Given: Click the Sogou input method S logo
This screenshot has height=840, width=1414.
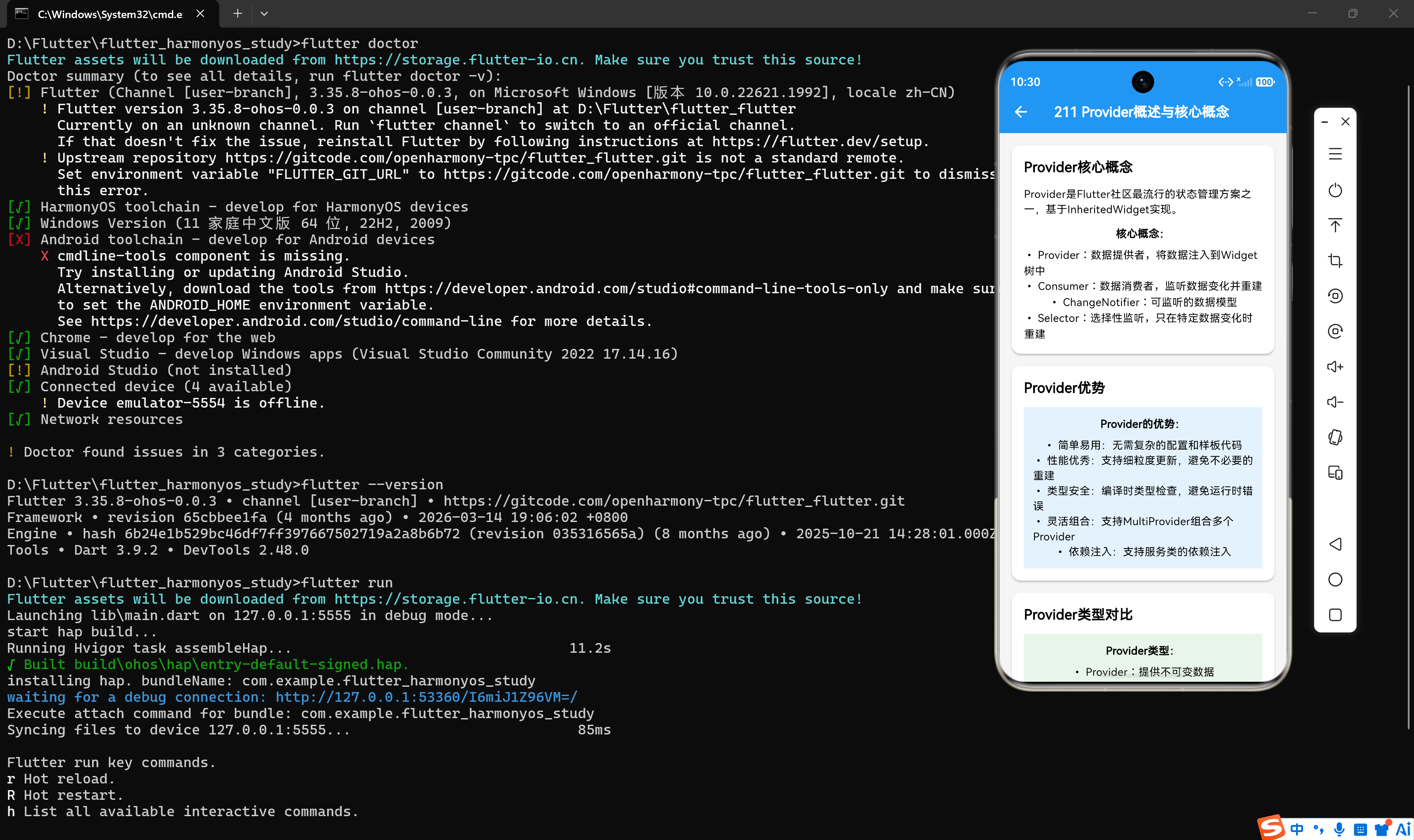Looking at the screenshot, I should [x=1271, y=828].
